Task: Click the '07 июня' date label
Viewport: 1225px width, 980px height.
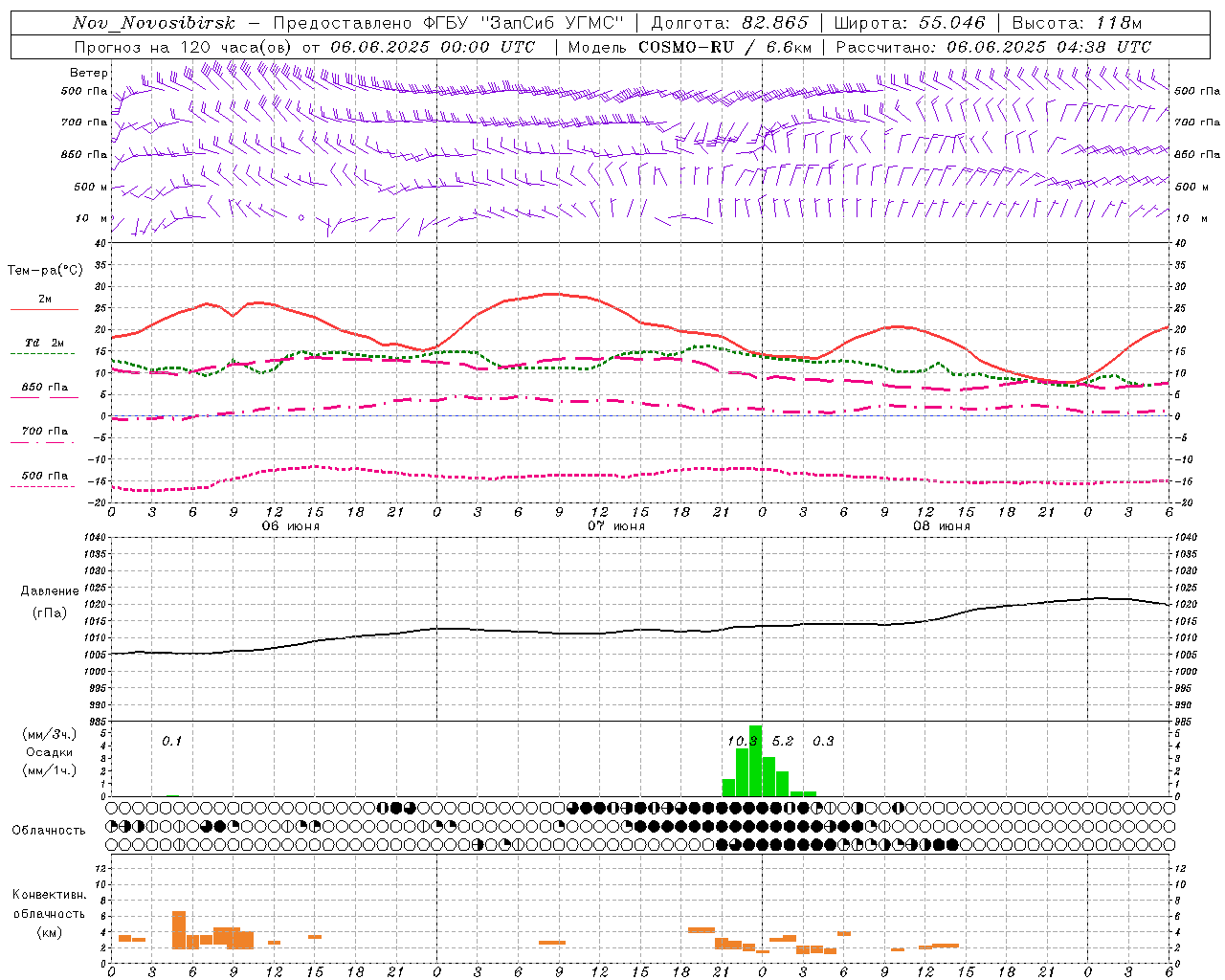Action: [616, 526]
